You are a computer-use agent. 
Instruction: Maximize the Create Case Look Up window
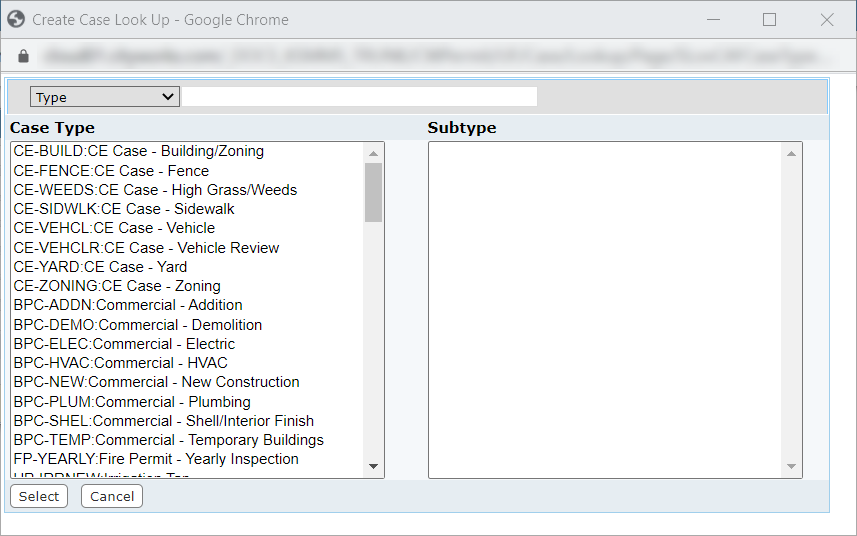coord(769,19)
